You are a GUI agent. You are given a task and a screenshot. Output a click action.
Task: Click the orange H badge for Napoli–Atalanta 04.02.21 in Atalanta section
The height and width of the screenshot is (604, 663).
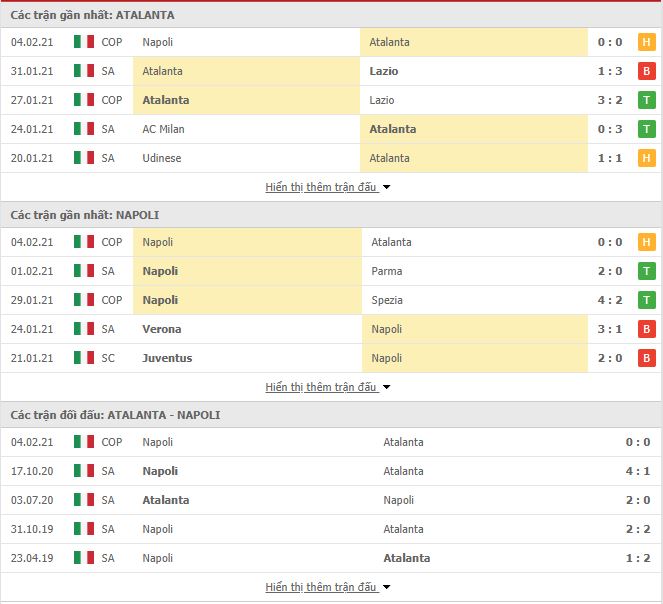(646, 42)
